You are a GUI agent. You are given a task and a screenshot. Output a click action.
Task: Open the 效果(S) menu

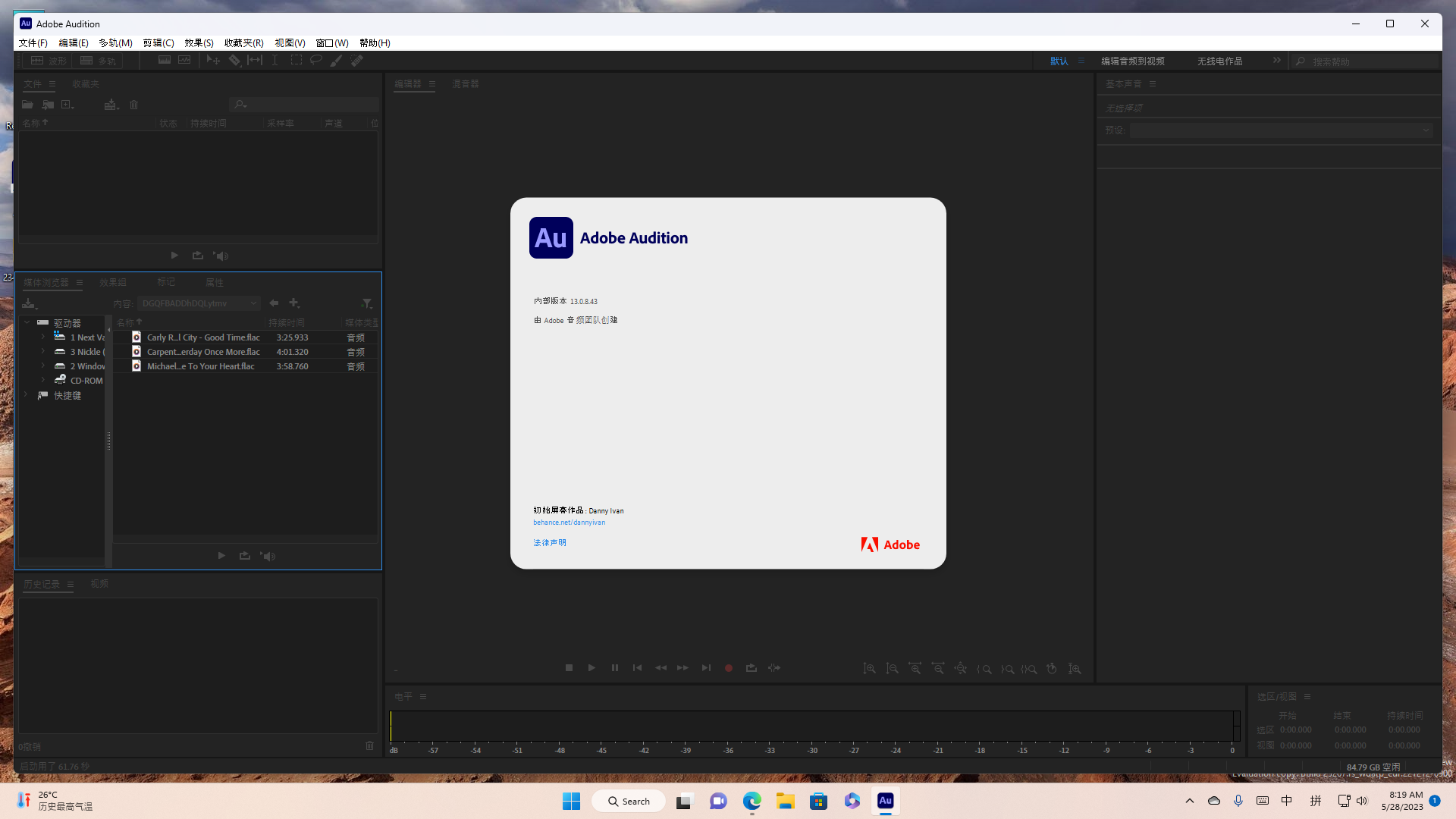pyautogui.click(x=199, y=43)
